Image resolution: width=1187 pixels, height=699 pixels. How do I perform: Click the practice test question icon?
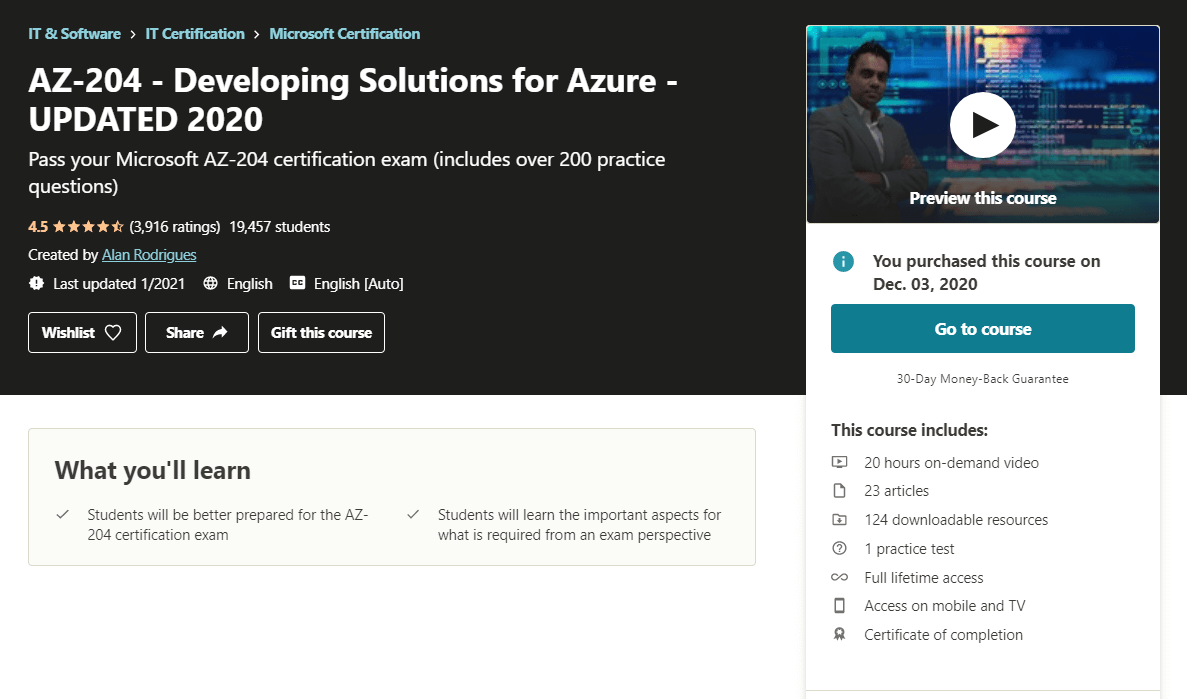click(x=840, y=548)
